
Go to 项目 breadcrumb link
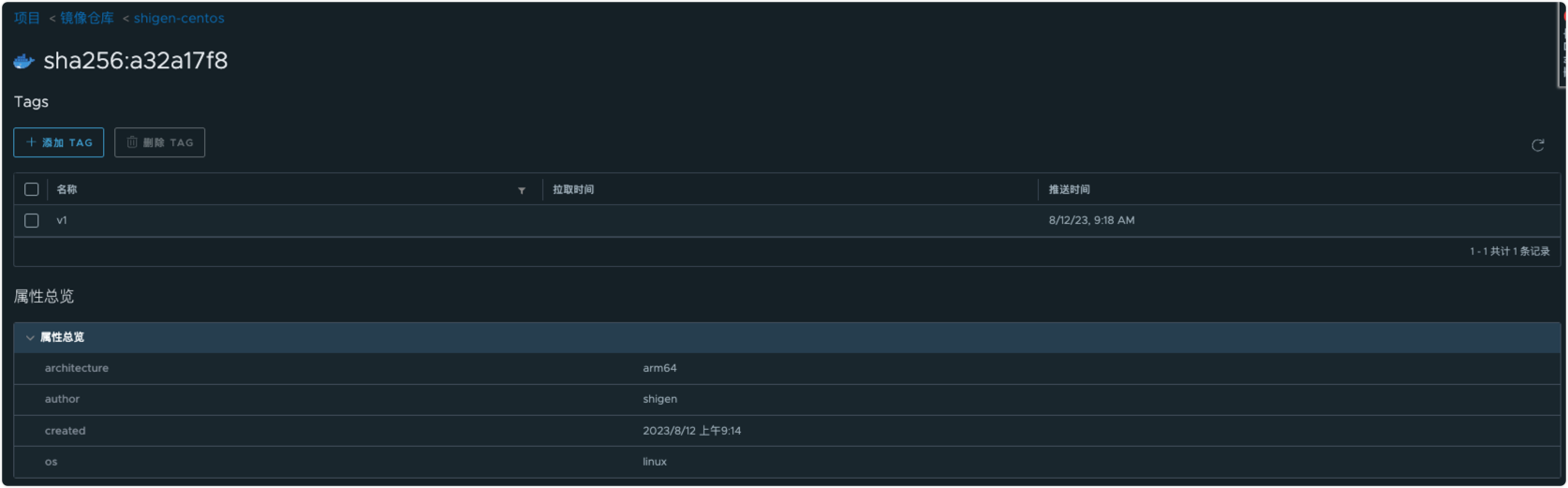click(x=27, y=18)
